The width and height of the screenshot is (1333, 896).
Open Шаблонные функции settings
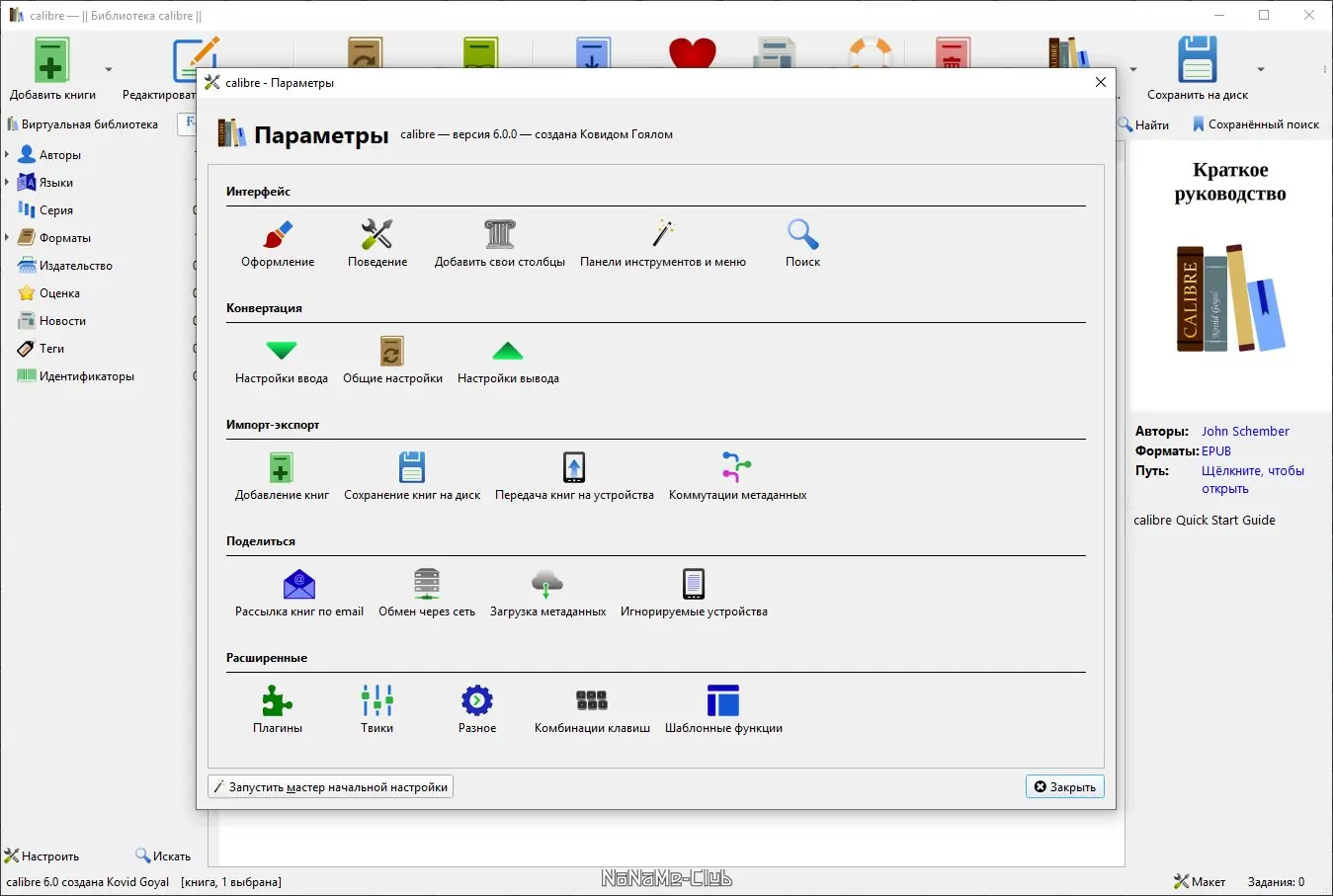click(723, 710)
